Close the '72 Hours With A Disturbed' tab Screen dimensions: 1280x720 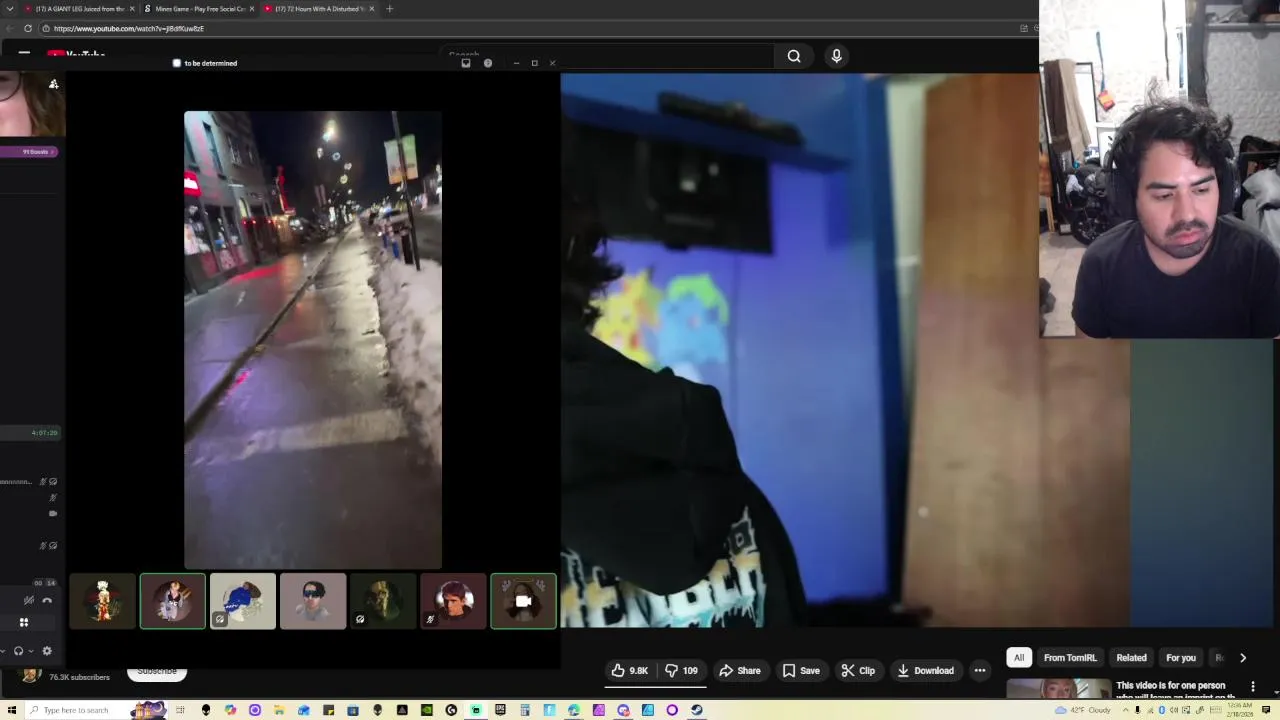tap(372, 9)
